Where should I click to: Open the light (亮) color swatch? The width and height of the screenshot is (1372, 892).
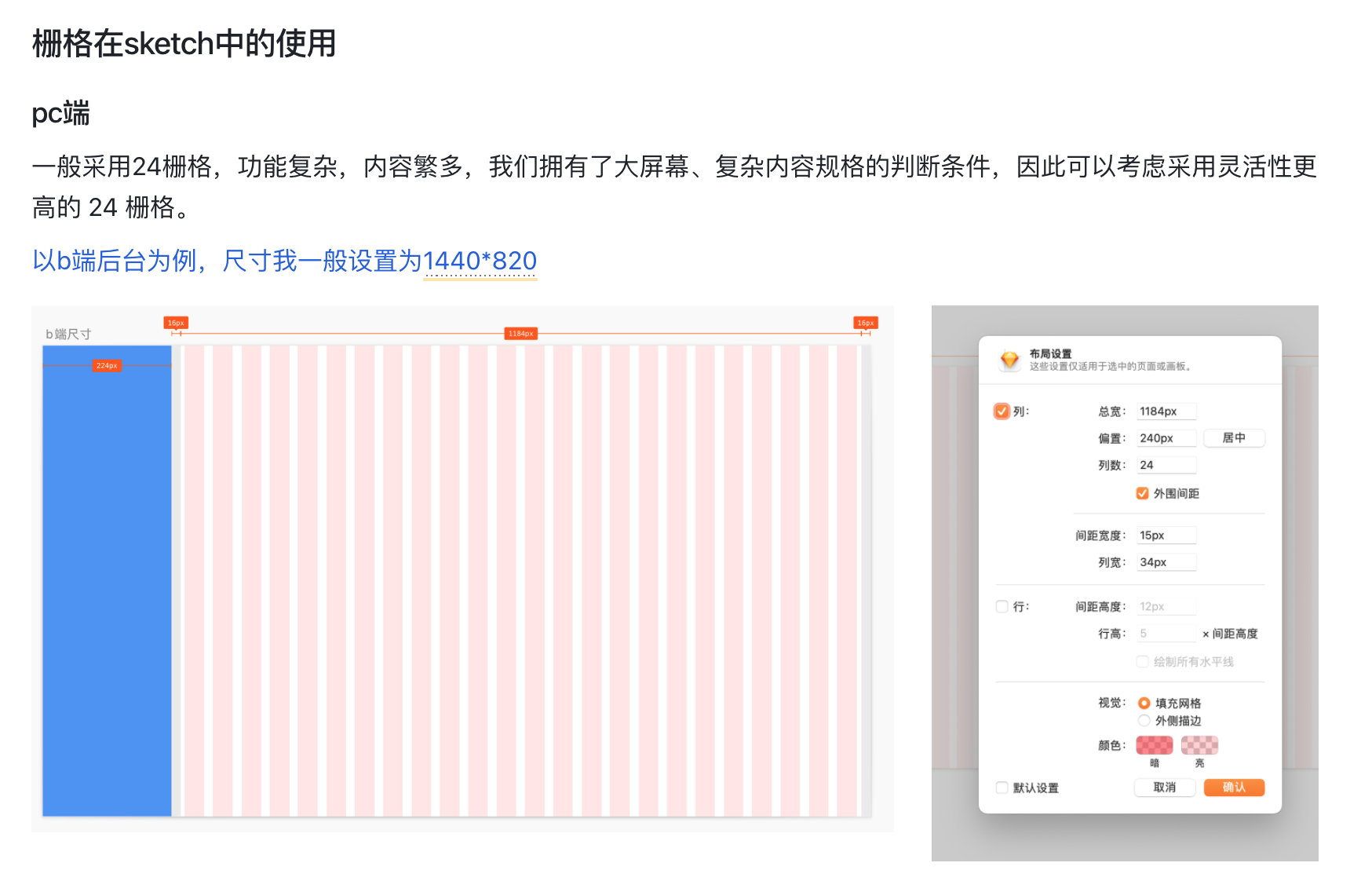1199,745
